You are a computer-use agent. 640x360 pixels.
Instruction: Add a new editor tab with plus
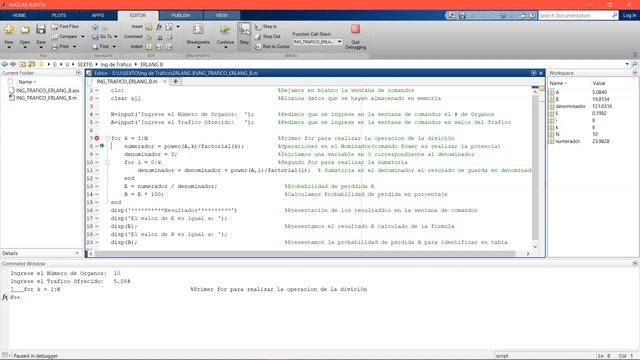coord(176,81)
